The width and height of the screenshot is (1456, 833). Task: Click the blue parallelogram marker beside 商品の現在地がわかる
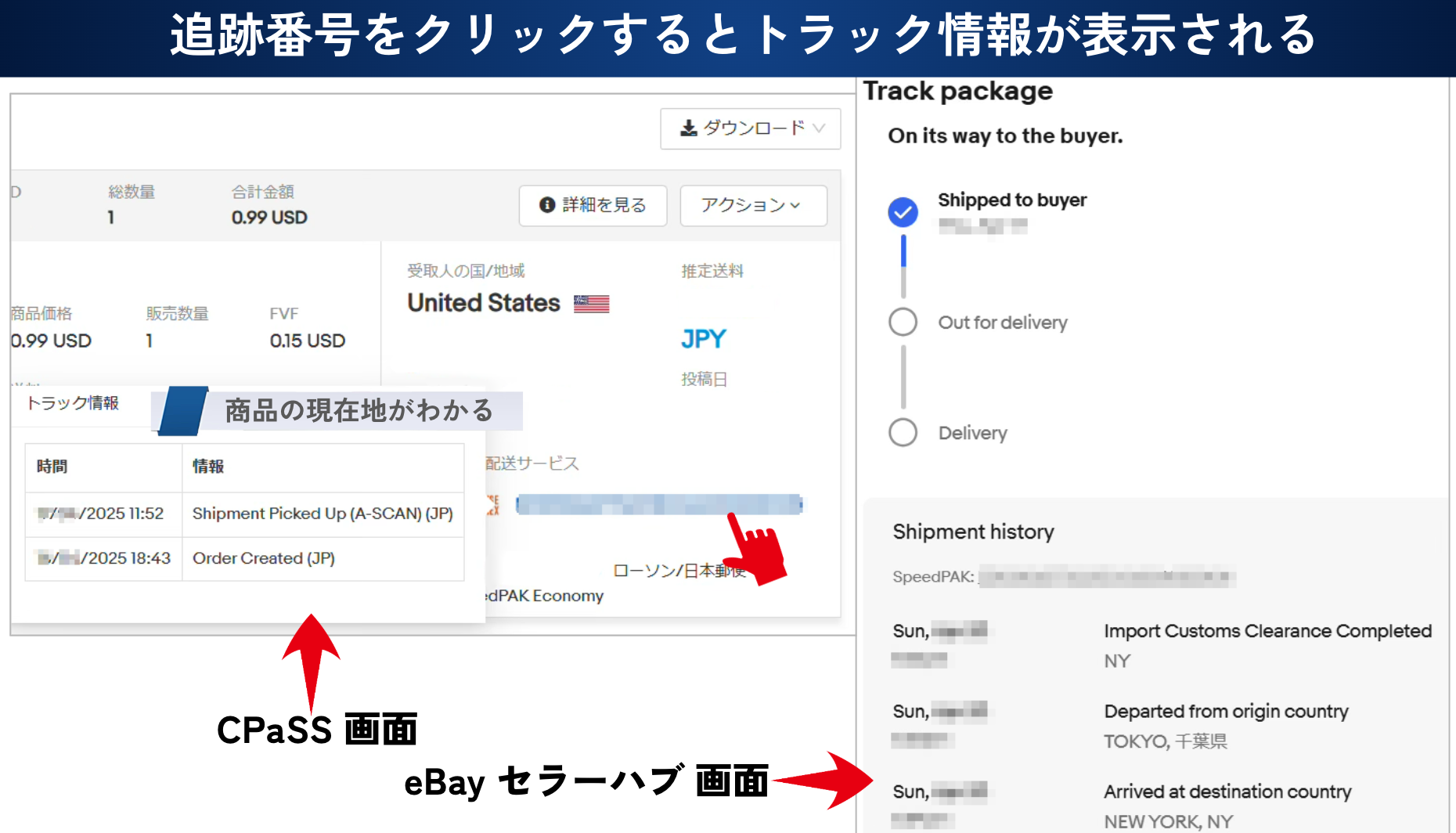coord(183,410)
